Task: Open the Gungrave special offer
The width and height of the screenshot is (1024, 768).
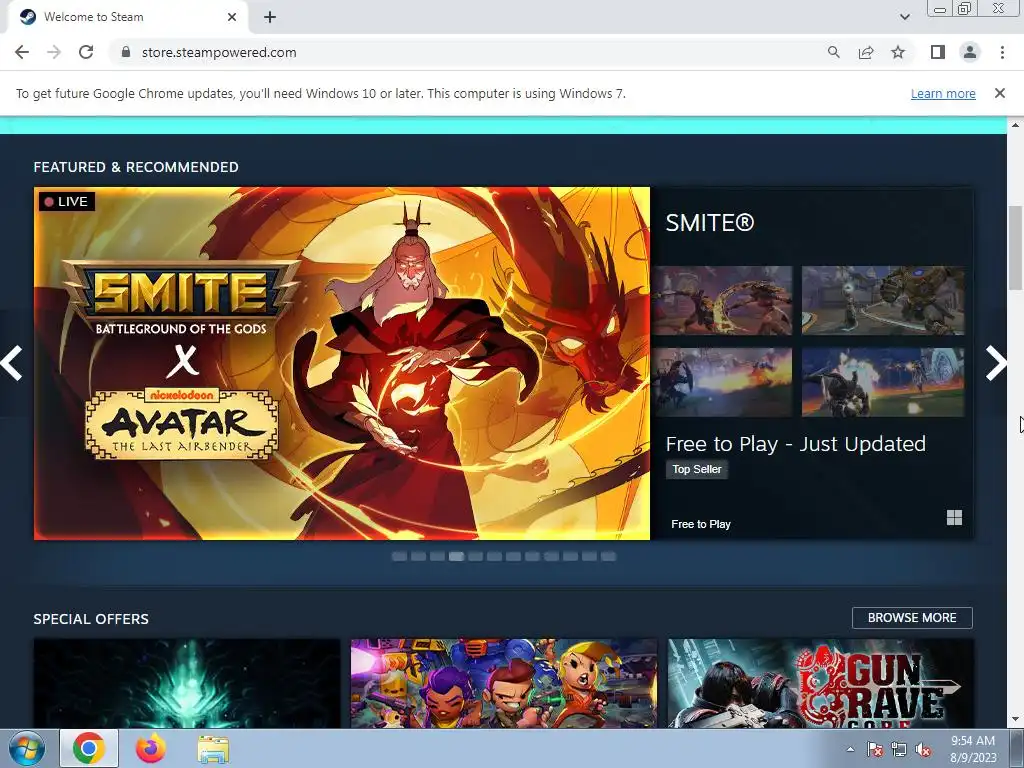Action: [820, 683]
